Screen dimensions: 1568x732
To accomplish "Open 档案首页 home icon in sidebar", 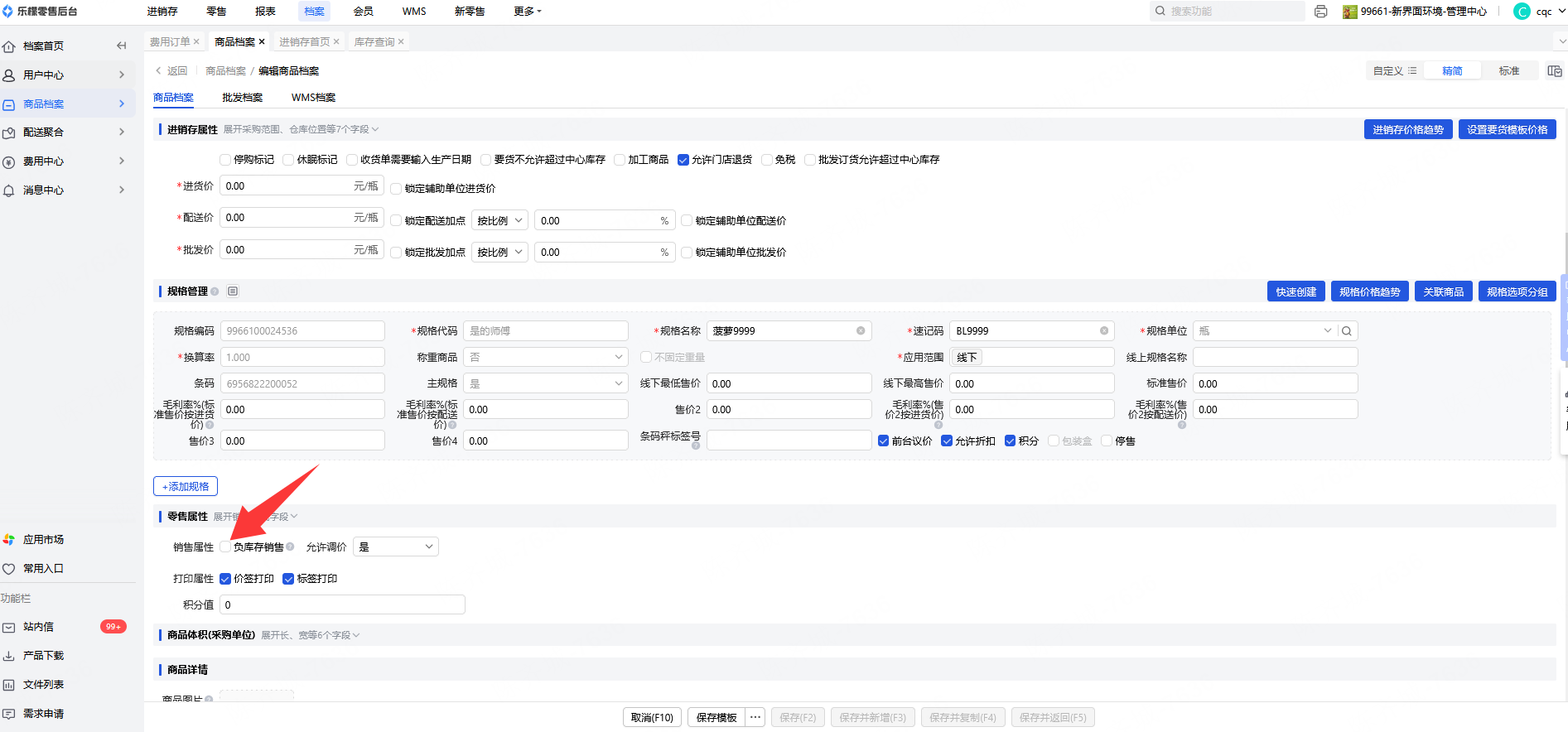I will click(9, 46).
